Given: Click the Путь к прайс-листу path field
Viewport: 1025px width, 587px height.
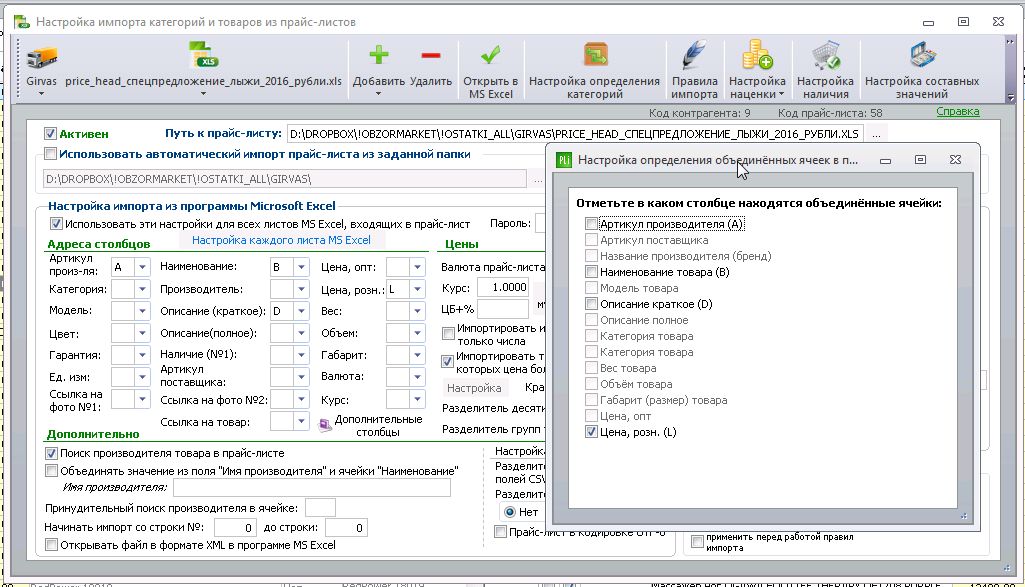Looking at the screenshot, I should click(575, 134).
